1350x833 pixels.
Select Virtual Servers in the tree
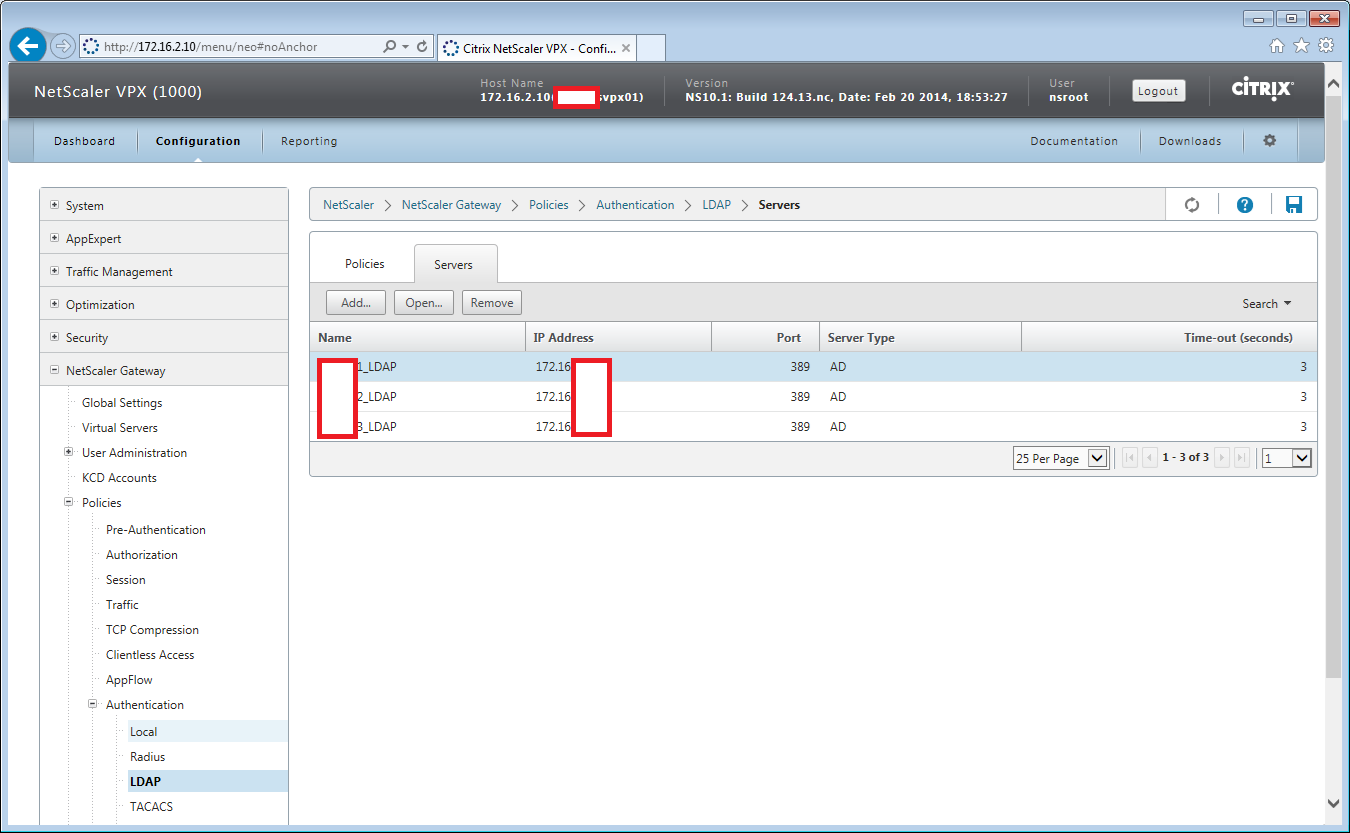click(120, 428)
